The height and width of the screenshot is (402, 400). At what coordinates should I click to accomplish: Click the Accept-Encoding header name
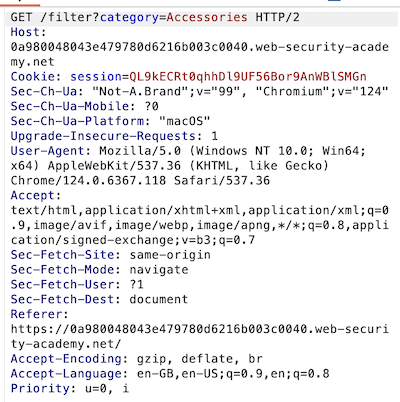click(66, 359)
